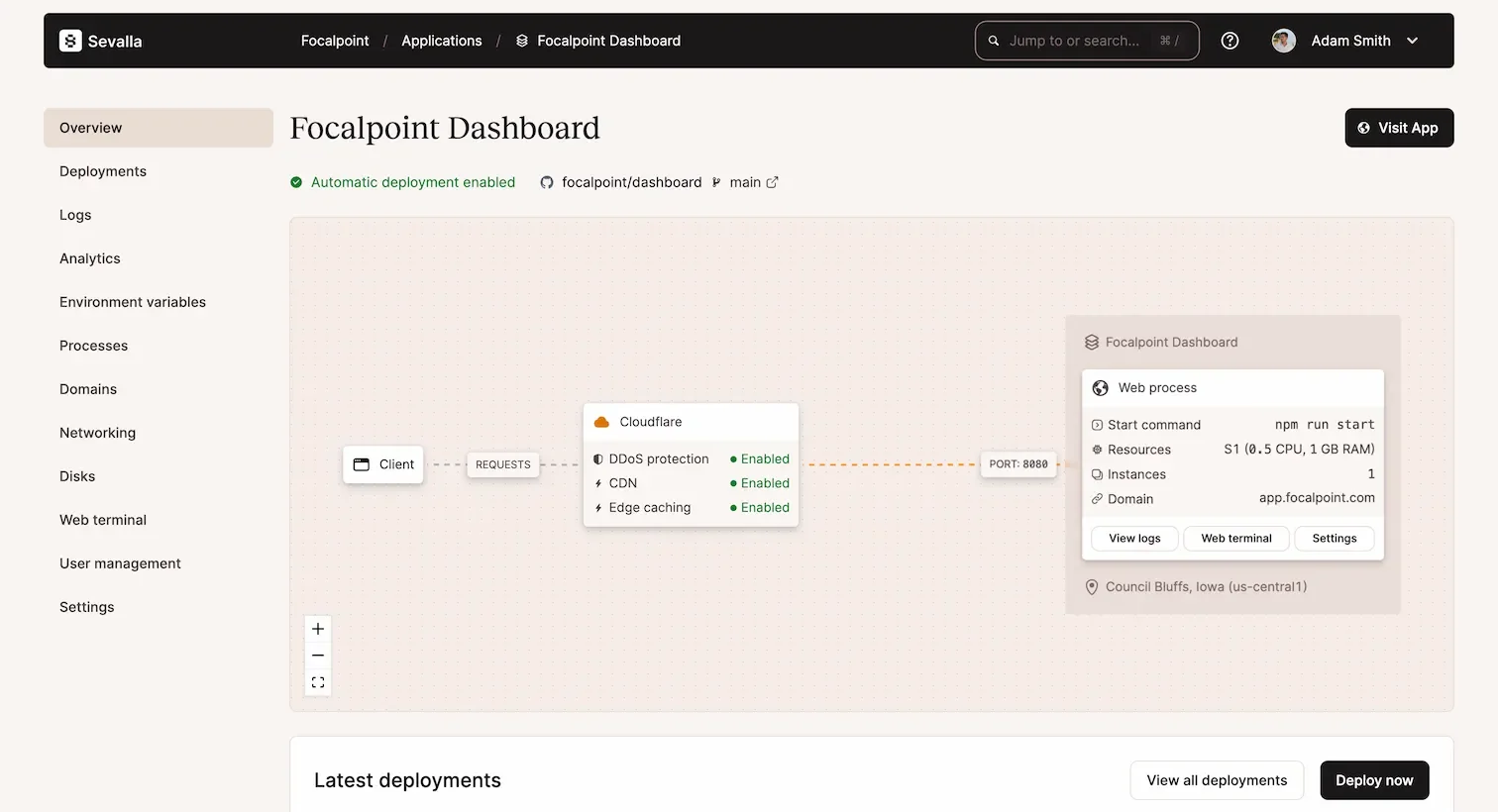Click the git branch icon
Viewport: 1498px width, 812px height.
click(716, 182)
